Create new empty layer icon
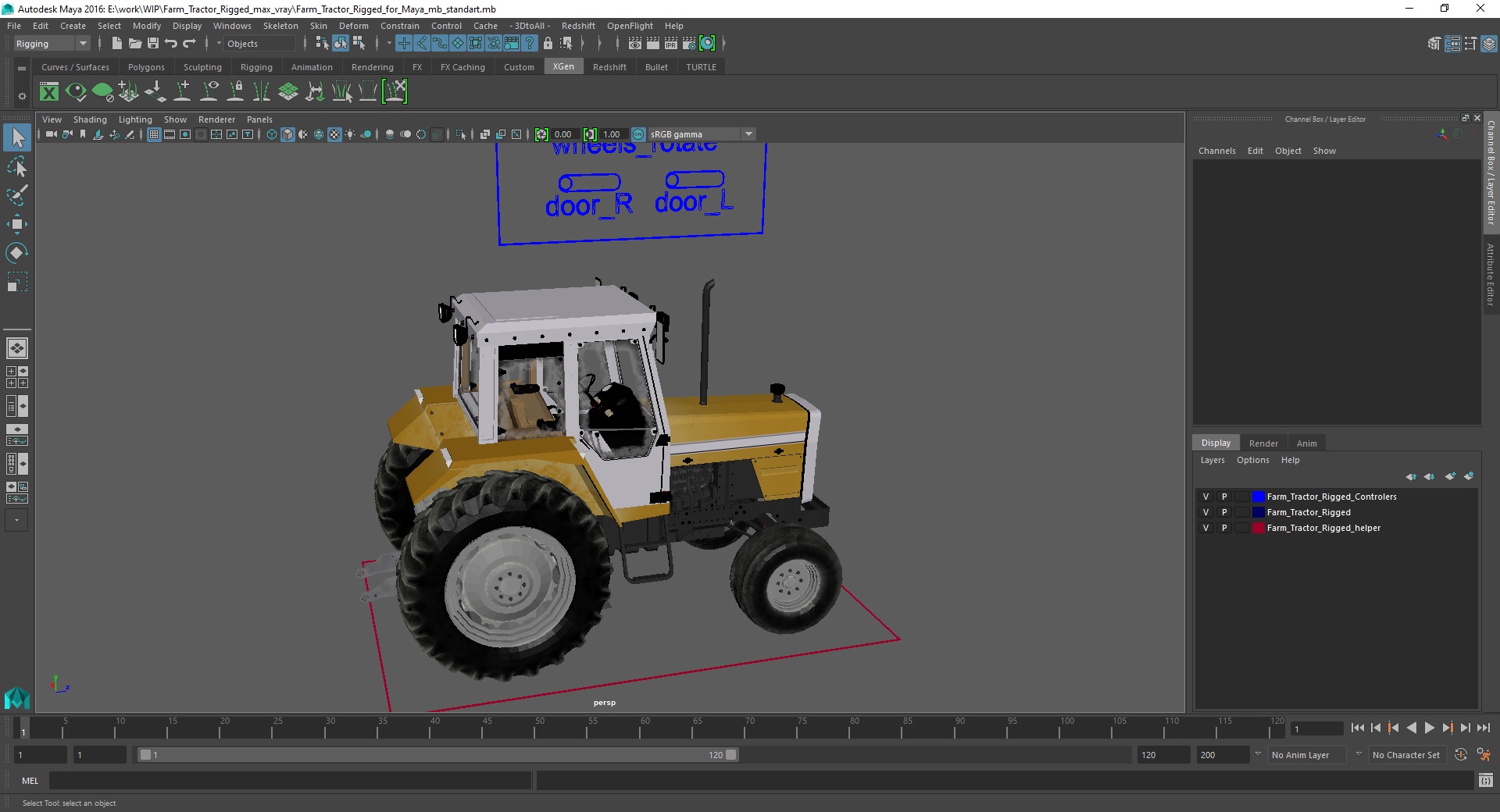The width and height of the screenshot is (1500, 812). [1451, 476]
